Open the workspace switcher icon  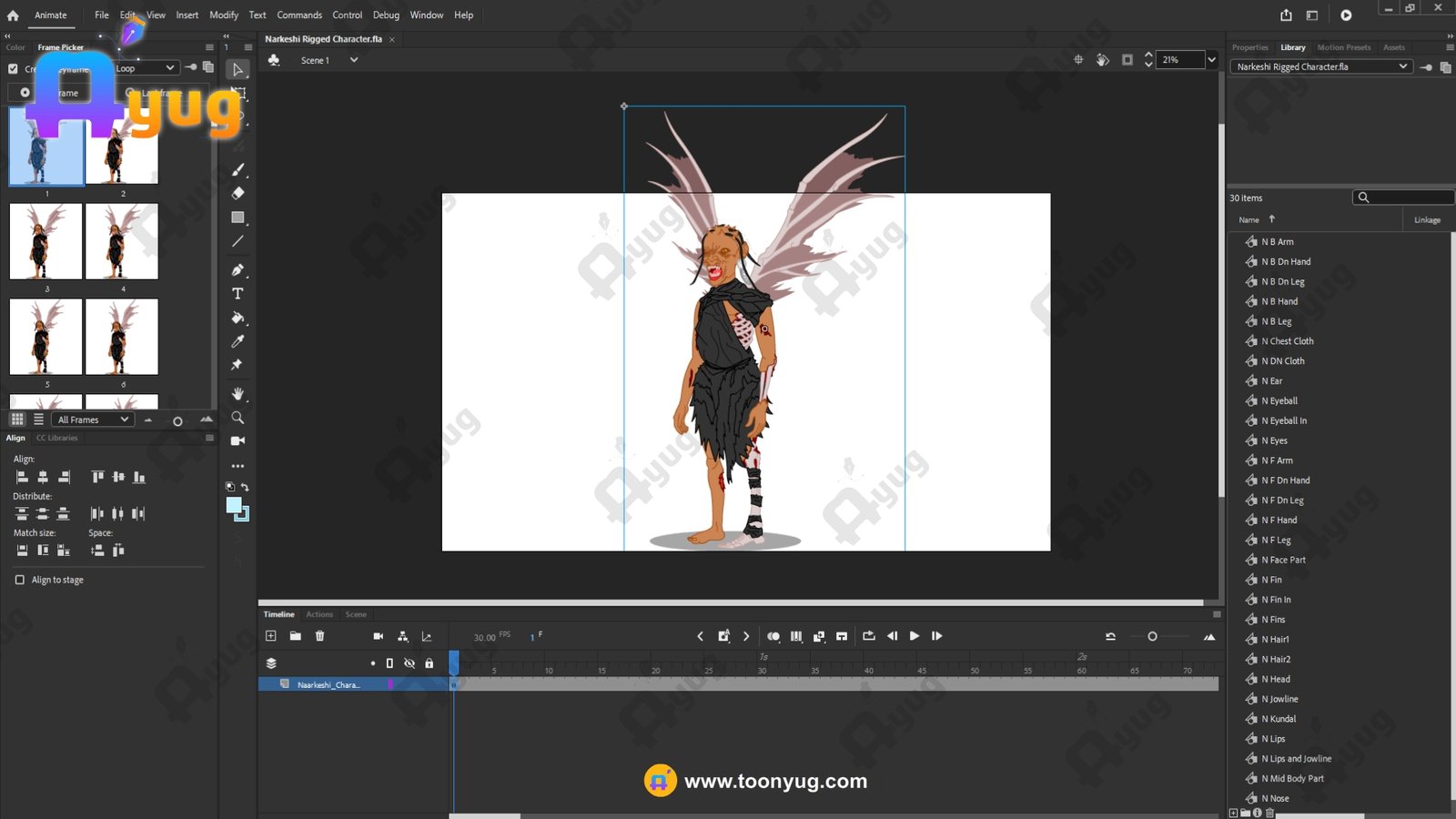[x=1312, y=15]
